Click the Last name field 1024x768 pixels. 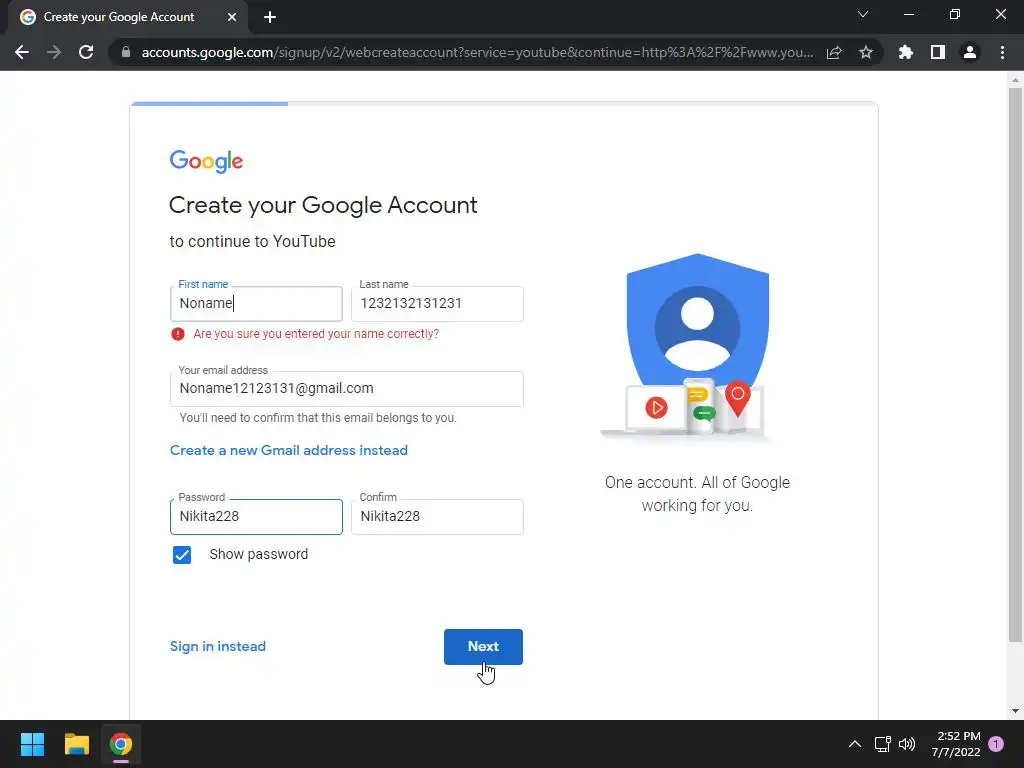click(x=437, y=304)
